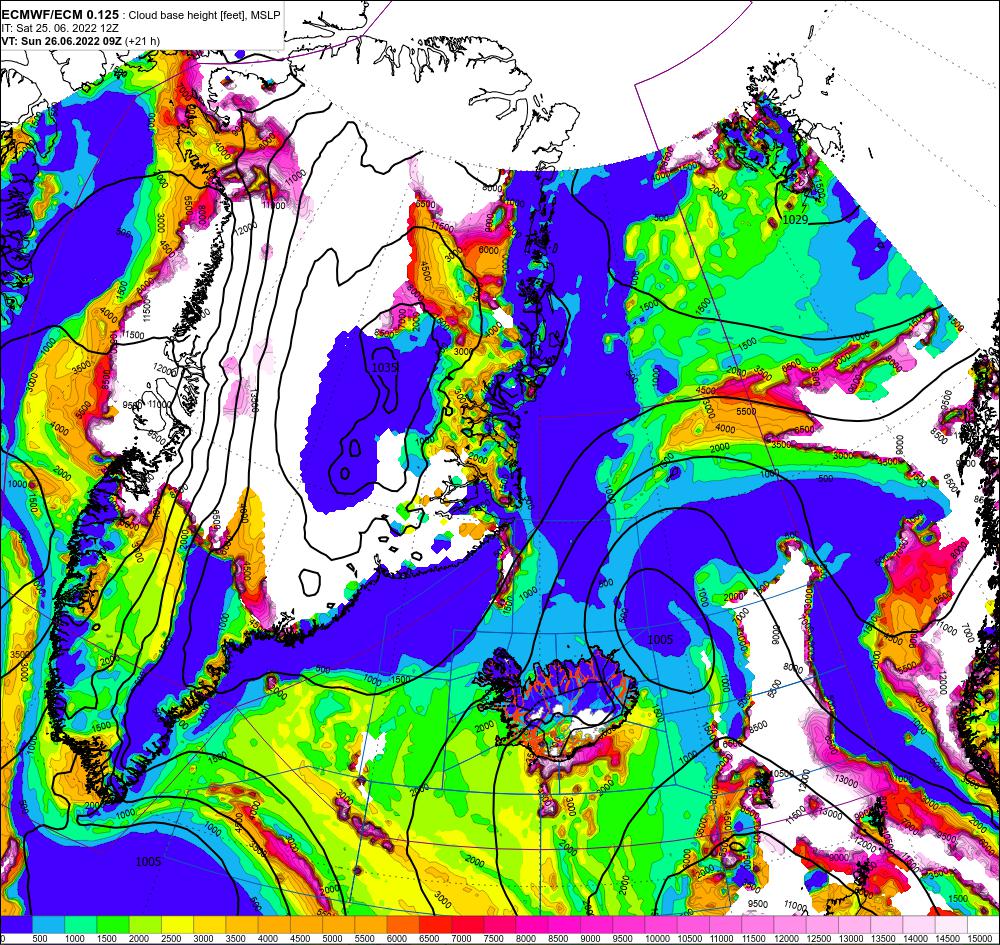1000x945 pixels.
Task: Click the '15000' tick on the colour scale
Action: click(980, 939)
